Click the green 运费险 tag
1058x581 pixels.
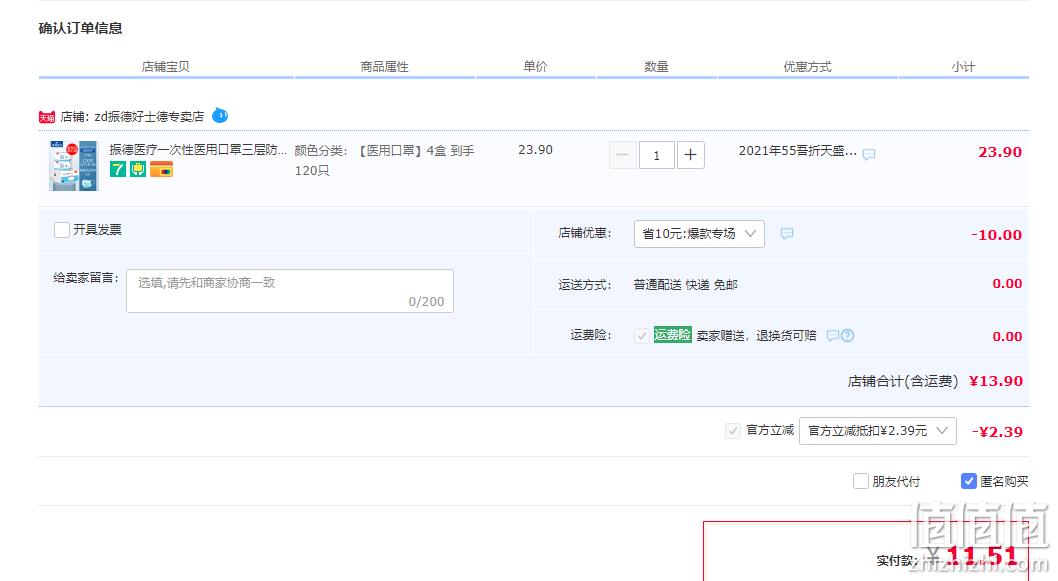[672, 335]
